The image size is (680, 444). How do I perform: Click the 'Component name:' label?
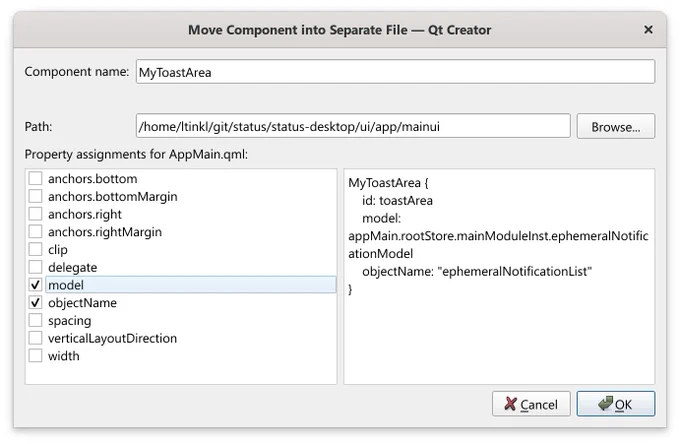point(77,72)
